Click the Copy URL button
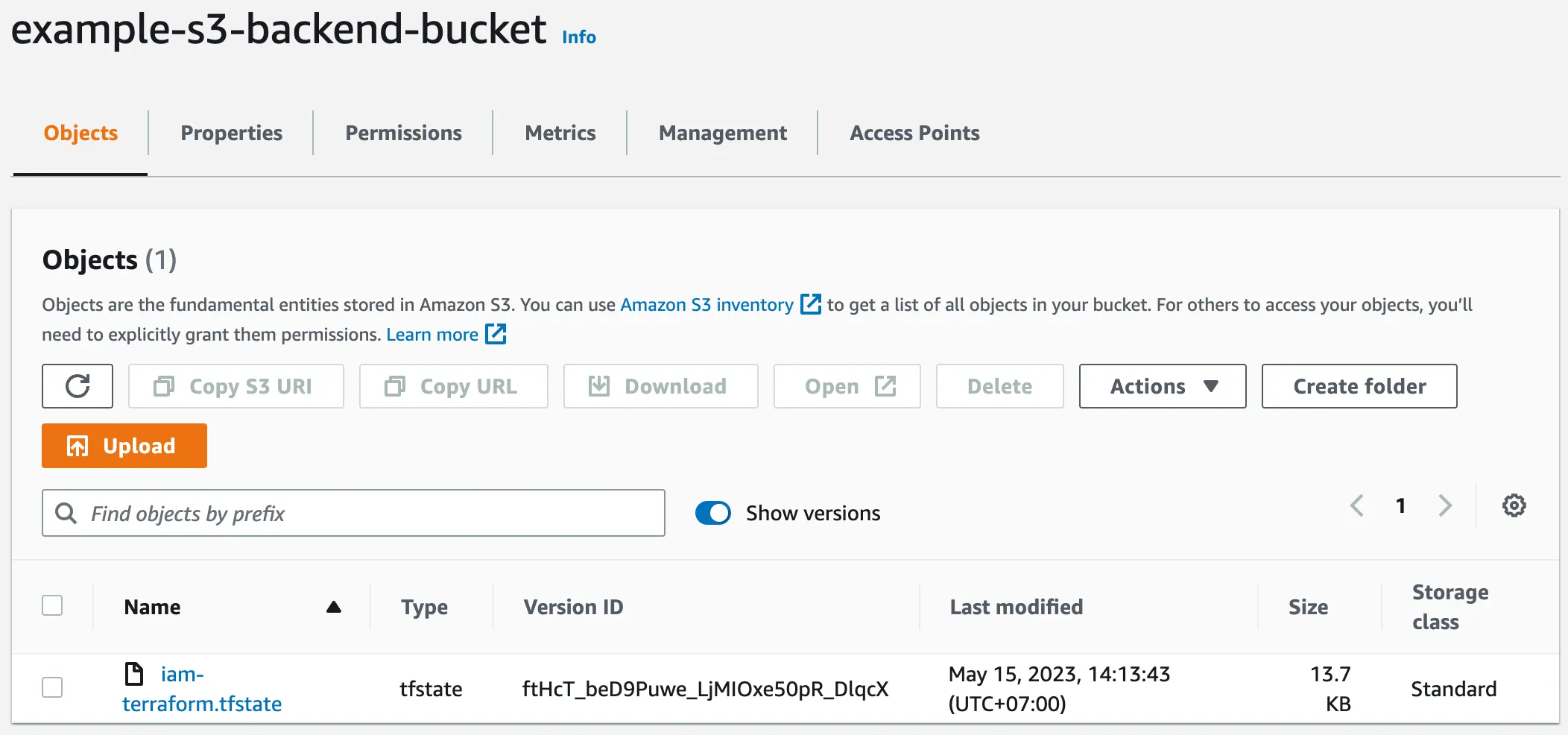1568x735 pixels. click(453, 386)
